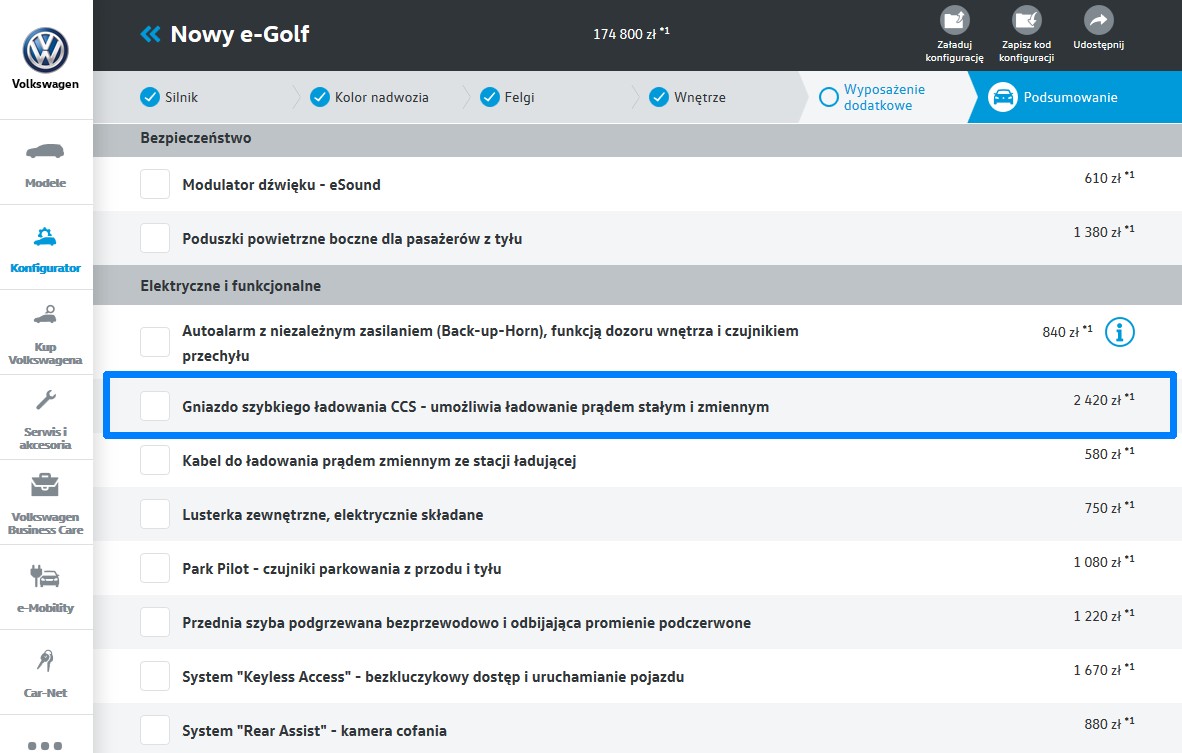Click price 580 zł for Kabel do ładowania
The height and width of the screenshot is (753, 1182).
coord(1109,454)
